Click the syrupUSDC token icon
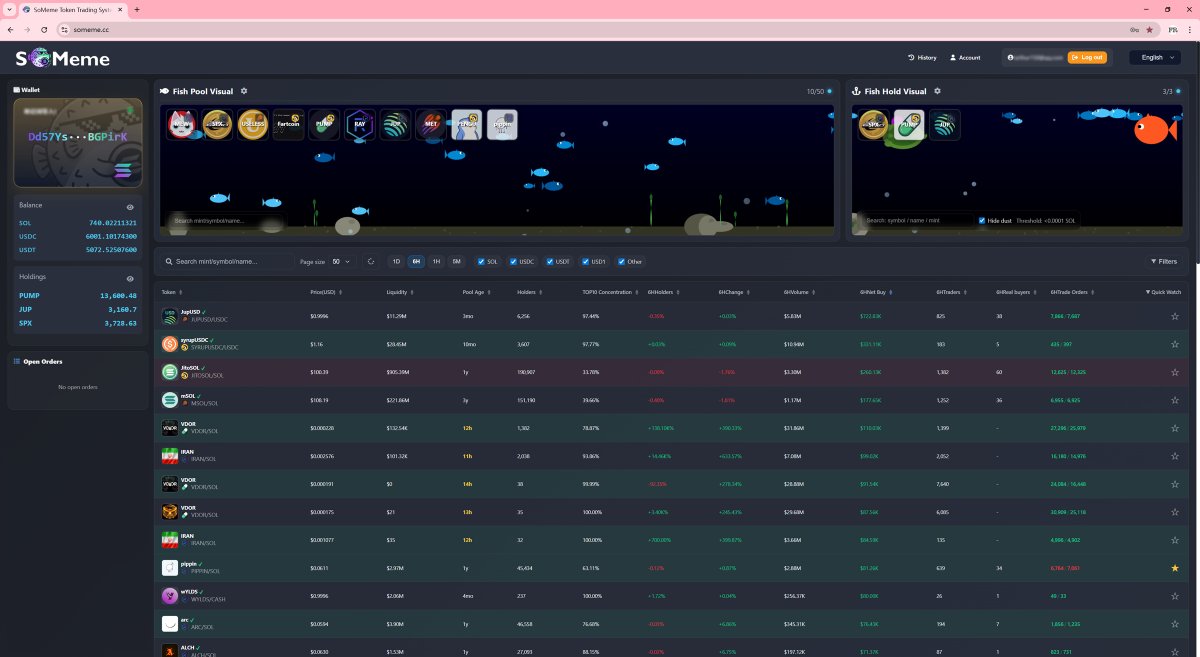The image size is (1200, 657). (x=170, y=344)
